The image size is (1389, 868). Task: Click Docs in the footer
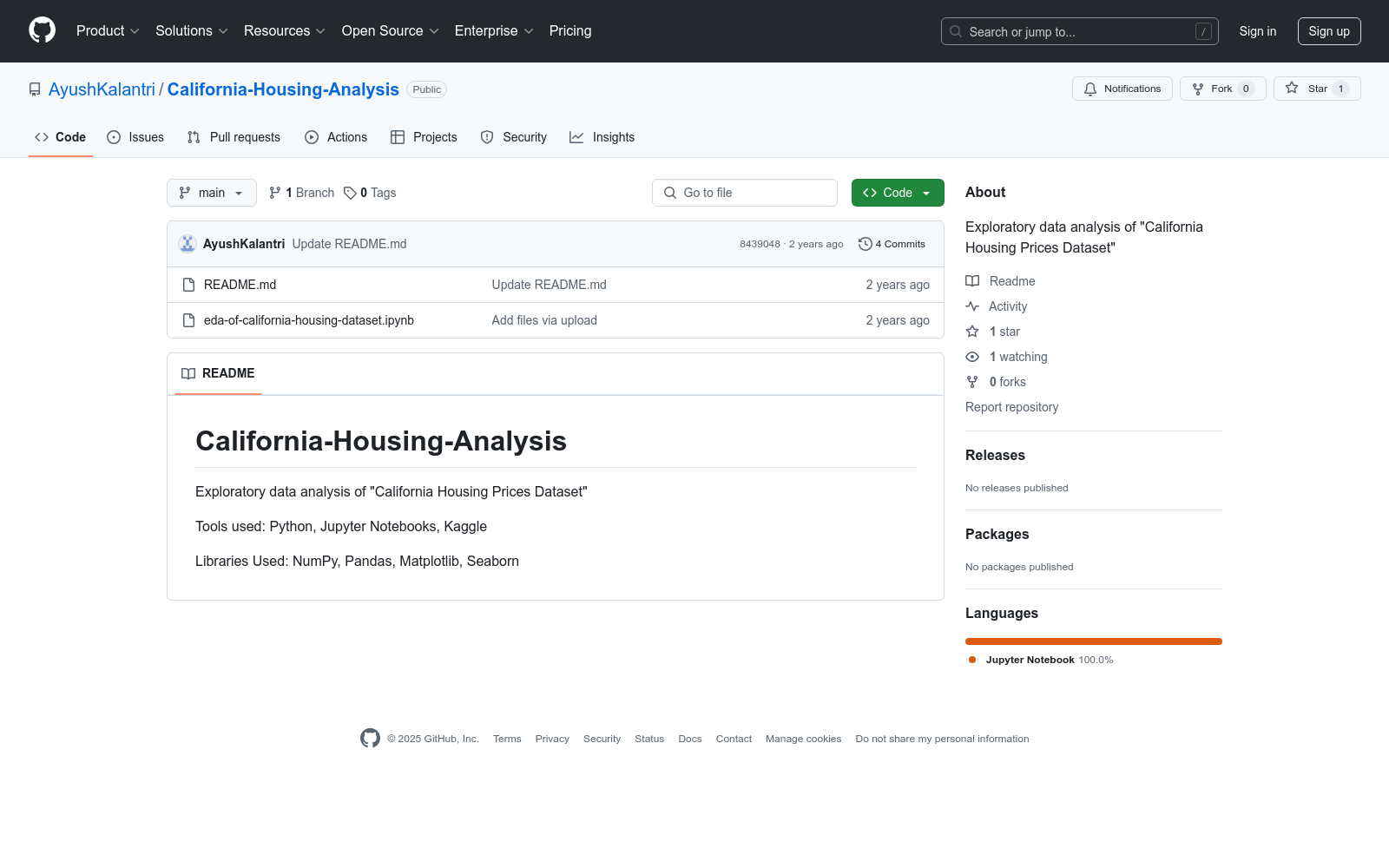coord(690,739)
